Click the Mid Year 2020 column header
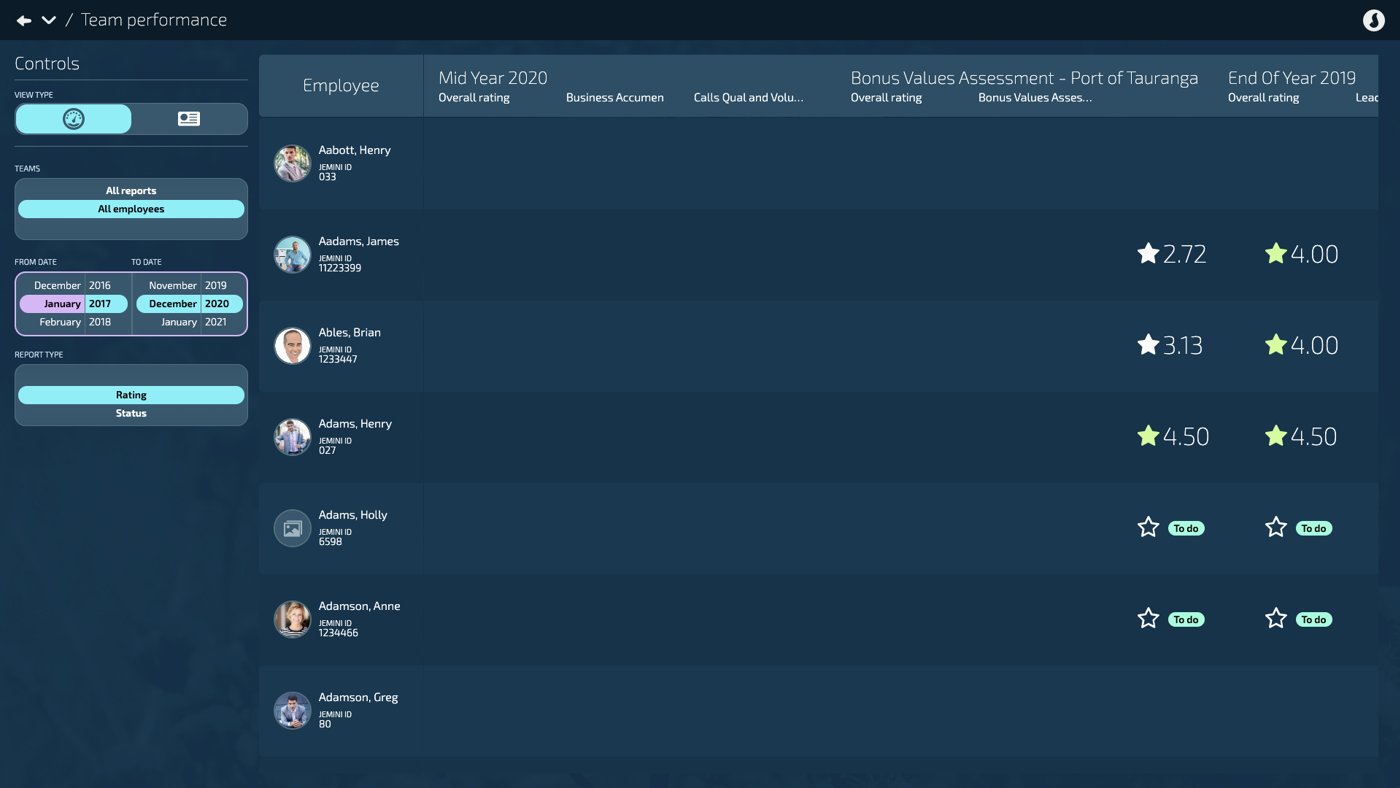 coord(493,78)
